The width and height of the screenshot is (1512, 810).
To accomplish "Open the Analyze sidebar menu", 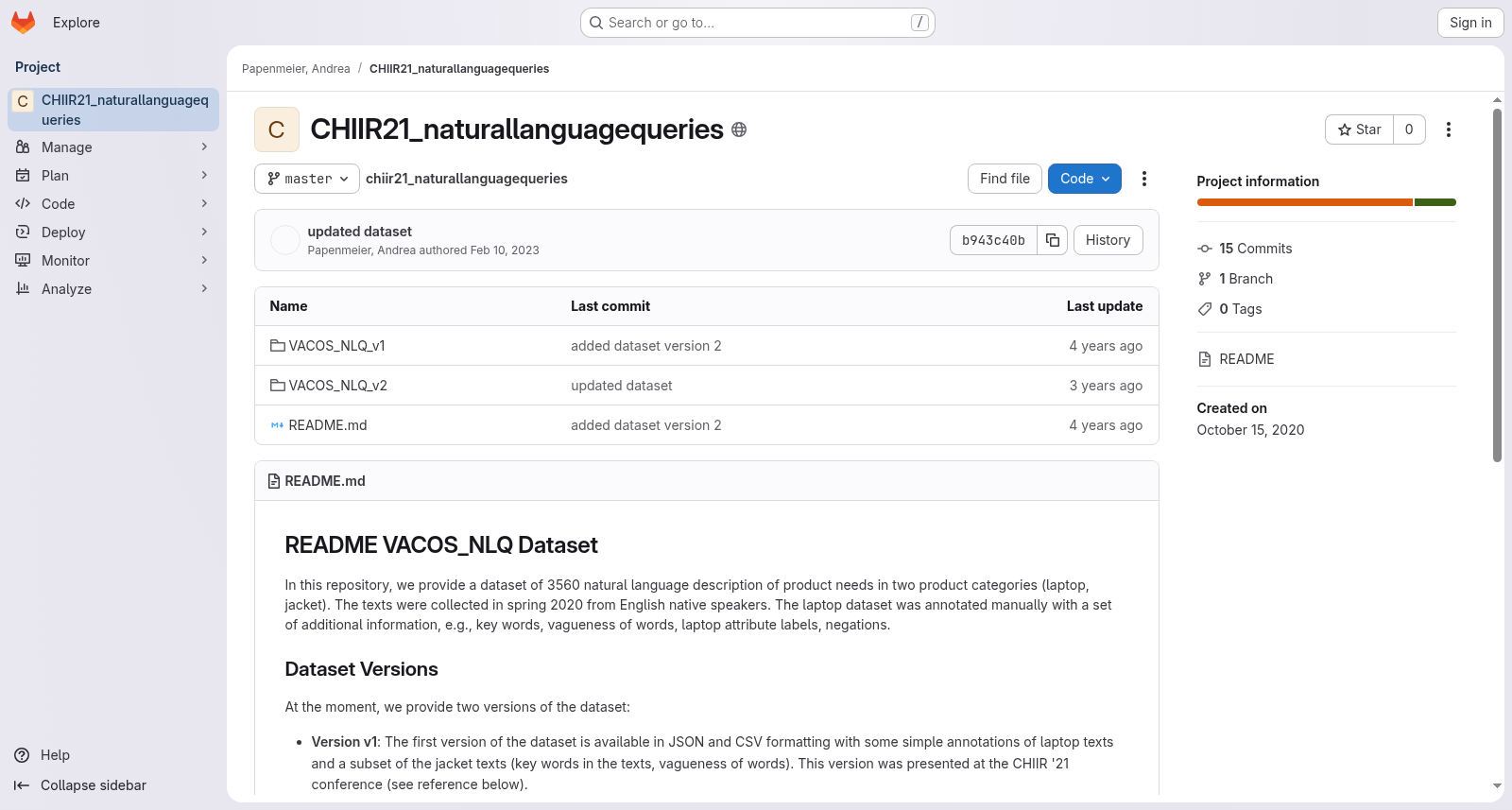I will click(113, 289).
